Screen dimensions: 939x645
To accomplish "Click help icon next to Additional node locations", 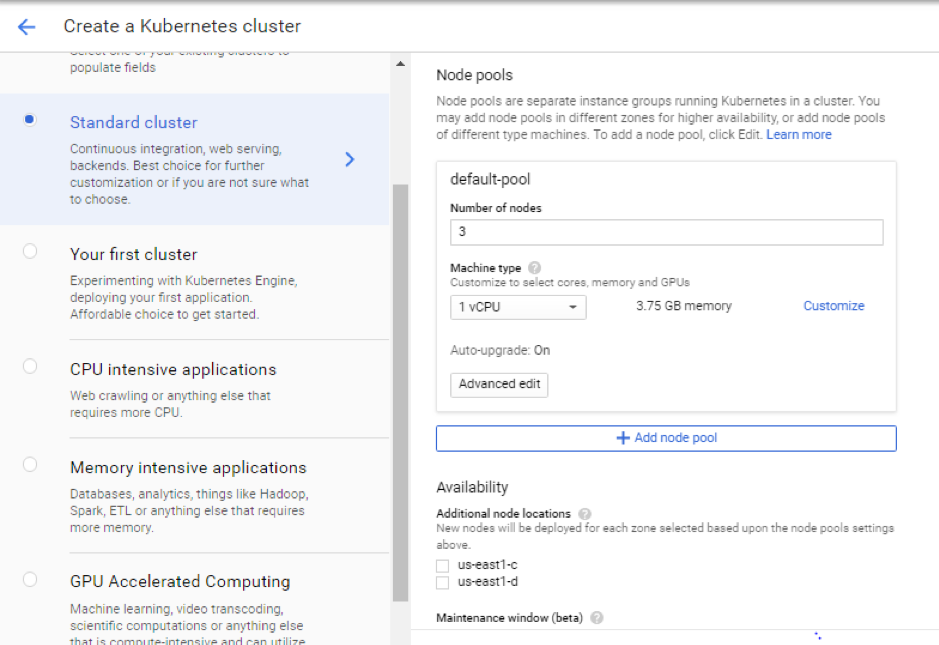I will tap(584, 514).
